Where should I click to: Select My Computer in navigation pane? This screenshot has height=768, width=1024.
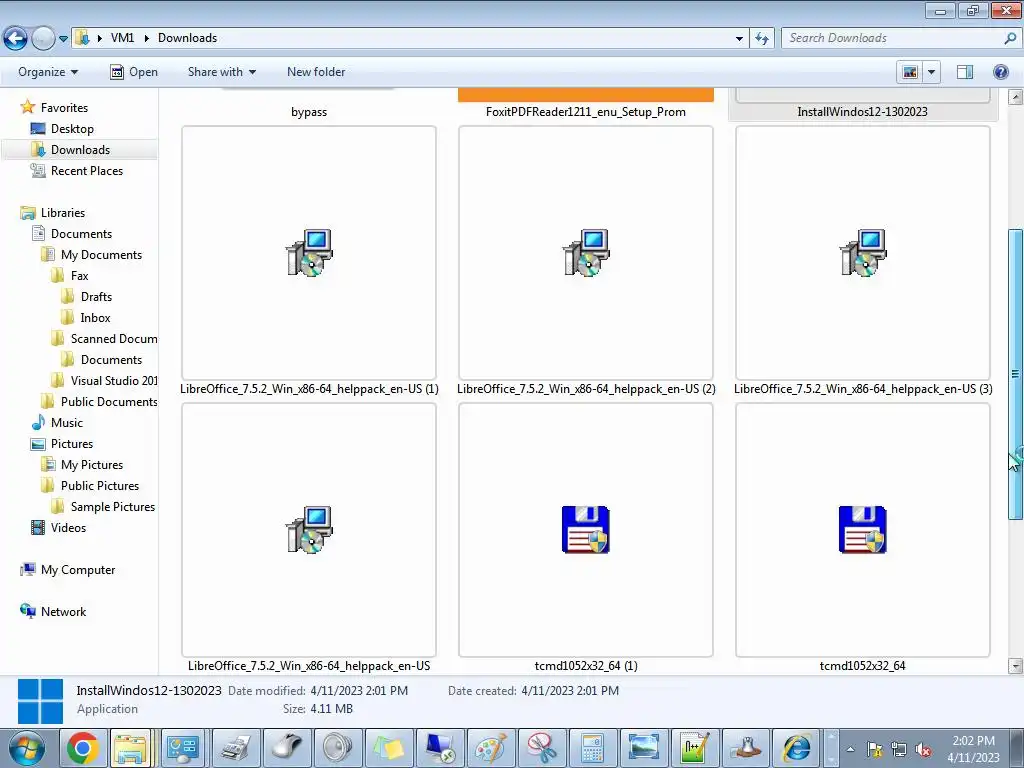coord(78,569)
